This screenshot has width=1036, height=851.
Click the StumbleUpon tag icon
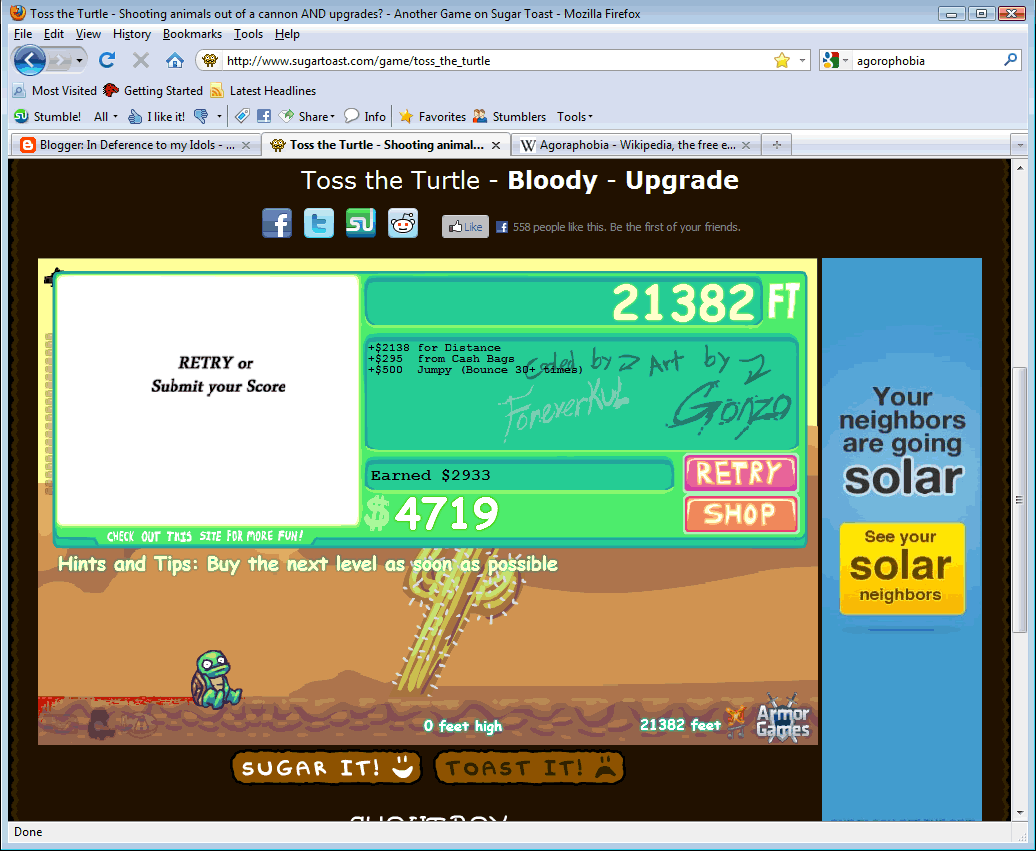coord(242,116)
